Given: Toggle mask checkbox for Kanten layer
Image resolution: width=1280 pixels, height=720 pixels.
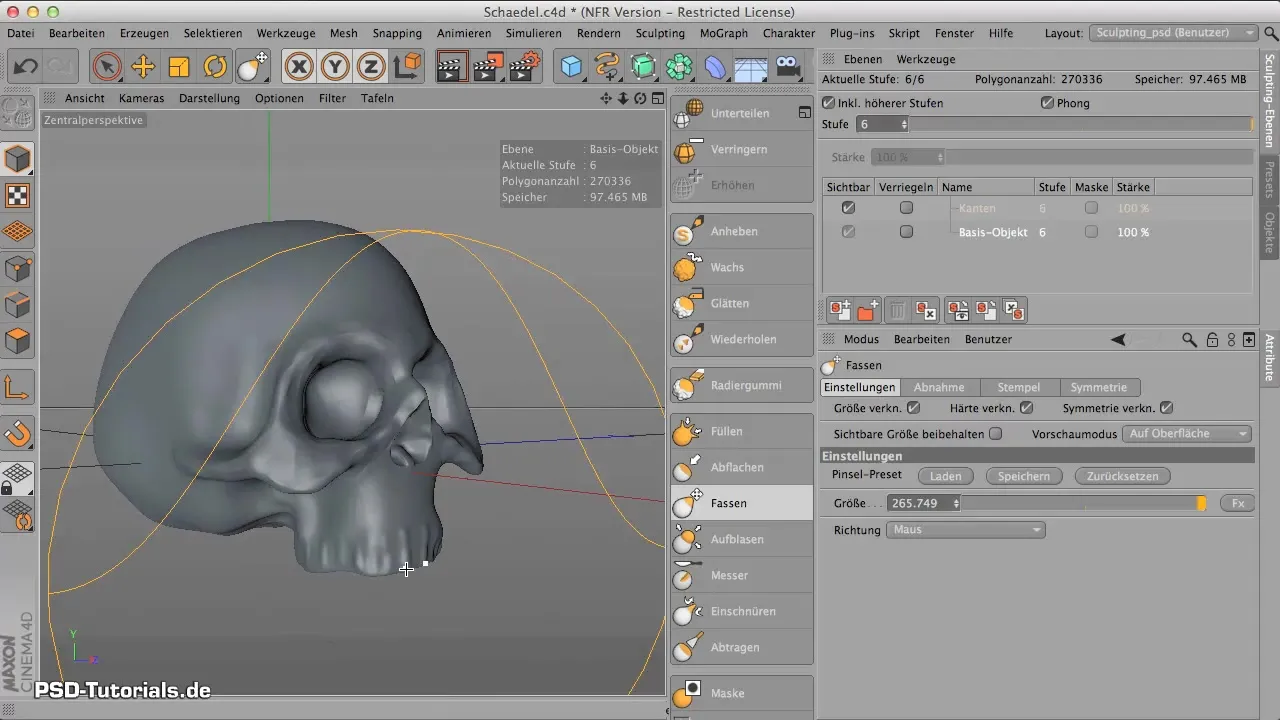Looking at the screenshot, I should click(x=1091, y=208).
